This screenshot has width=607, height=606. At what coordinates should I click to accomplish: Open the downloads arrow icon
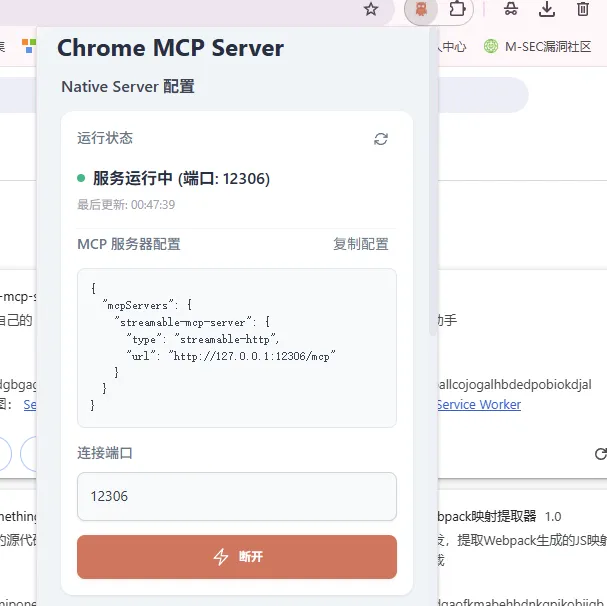[547, 9]
